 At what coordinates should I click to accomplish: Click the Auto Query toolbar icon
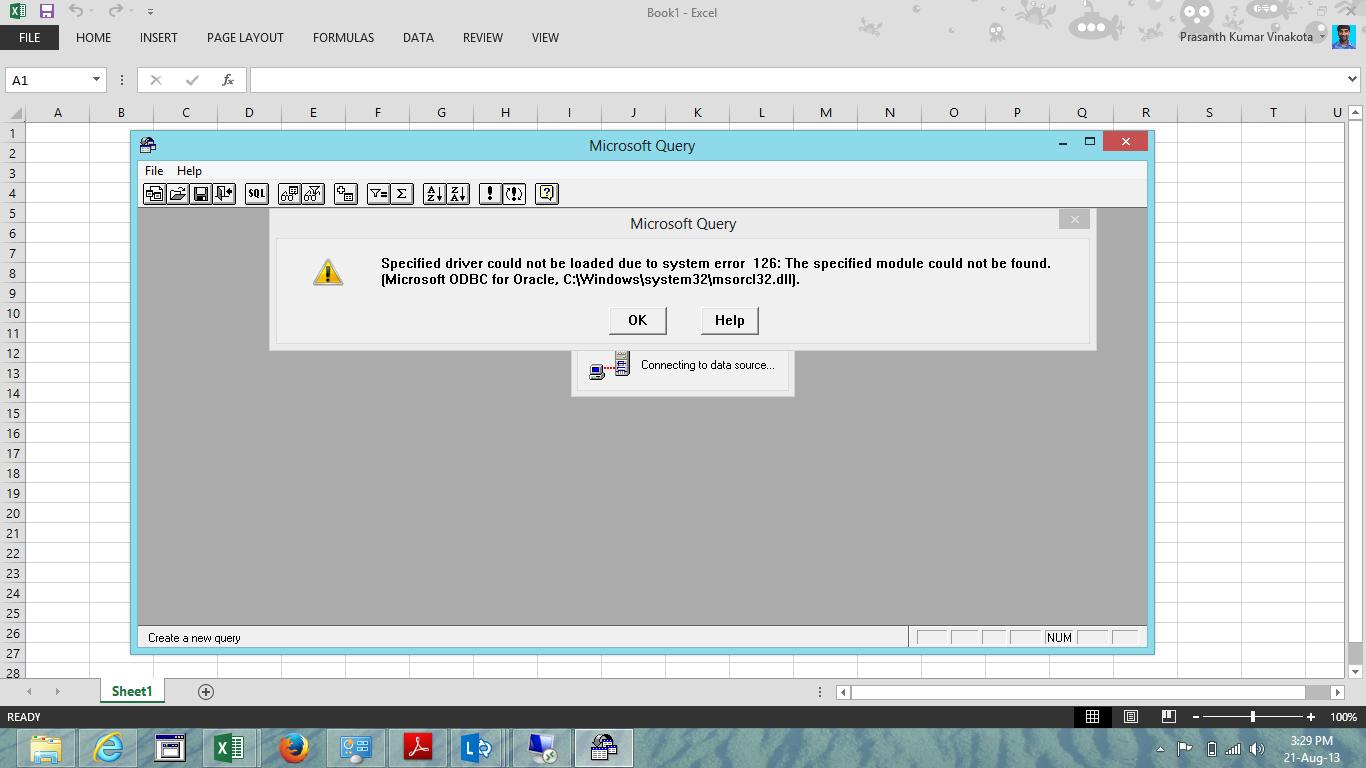point(514,194)
